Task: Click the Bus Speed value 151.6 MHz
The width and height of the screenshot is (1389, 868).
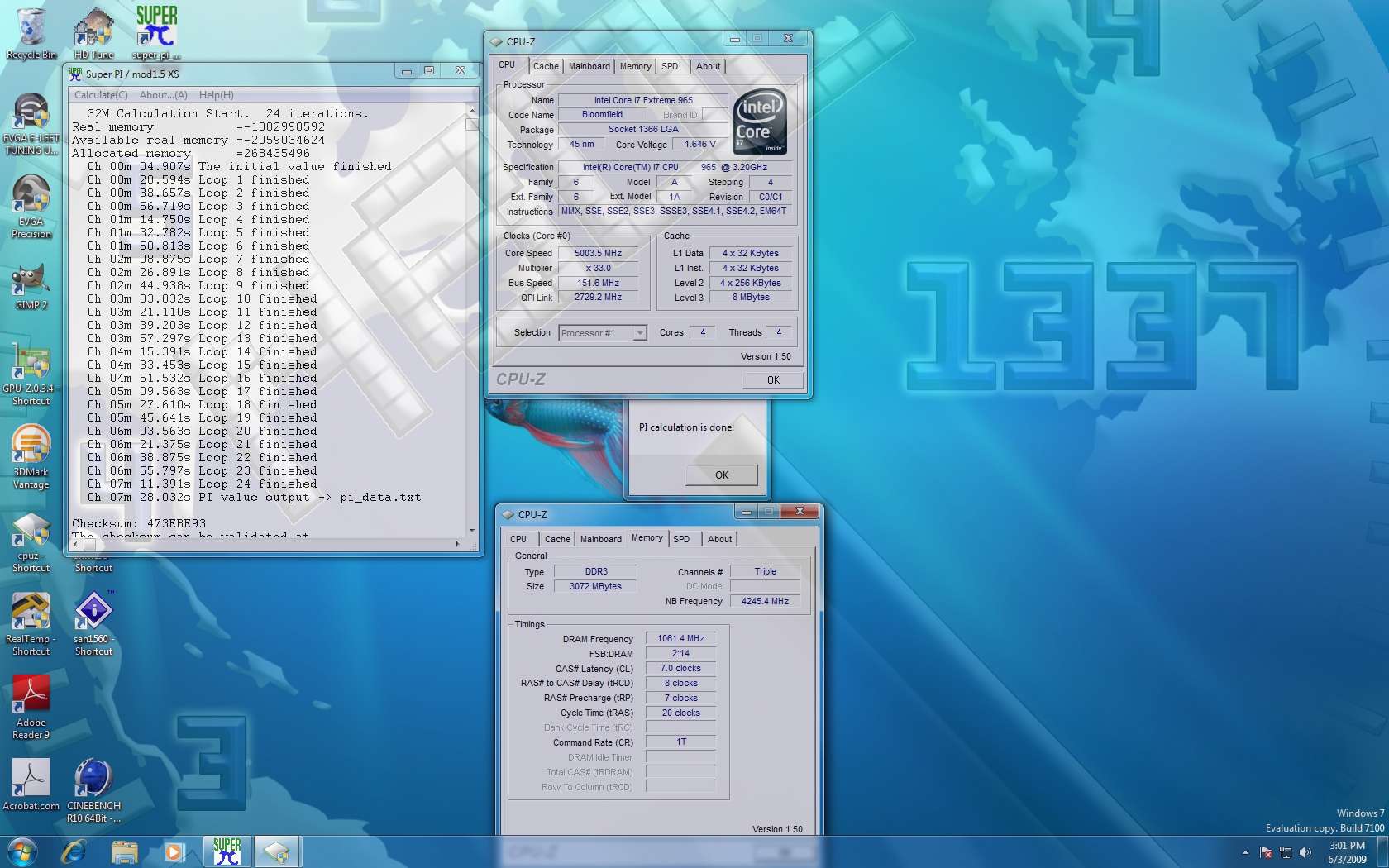Action: [x=598, y=283]
